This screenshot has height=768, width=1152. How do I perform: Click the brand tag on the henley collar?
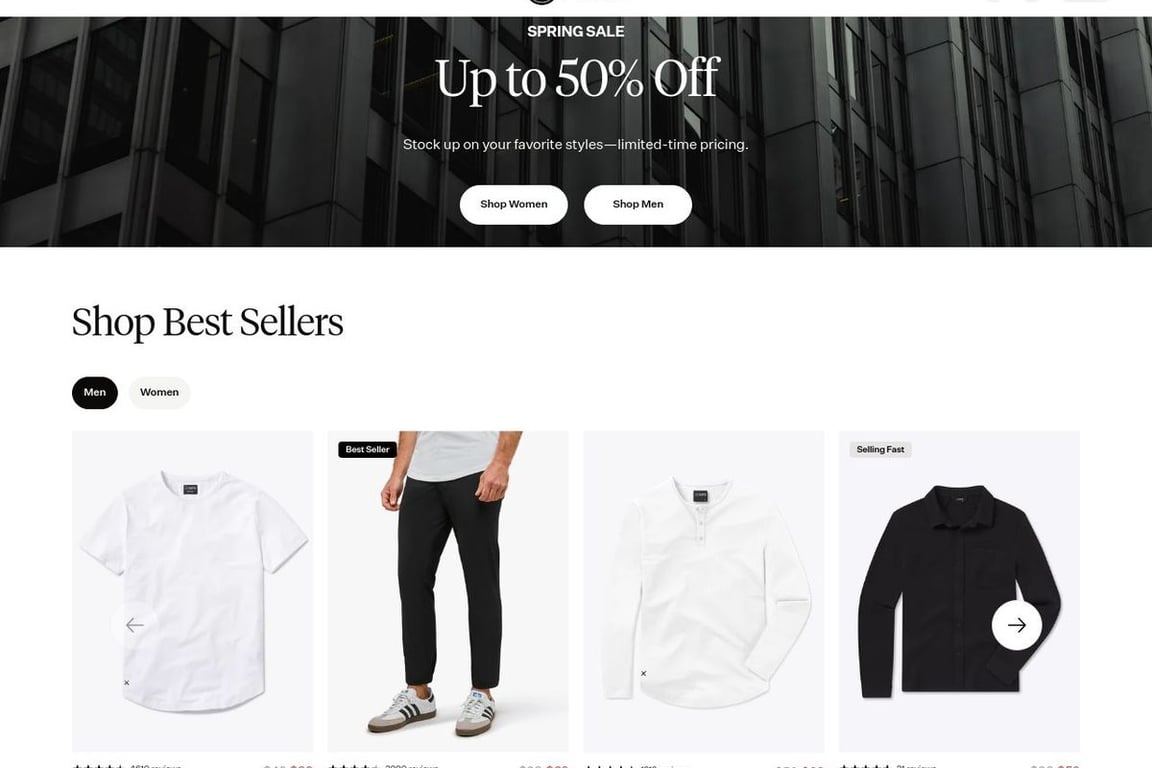click(x=701, y=496)
